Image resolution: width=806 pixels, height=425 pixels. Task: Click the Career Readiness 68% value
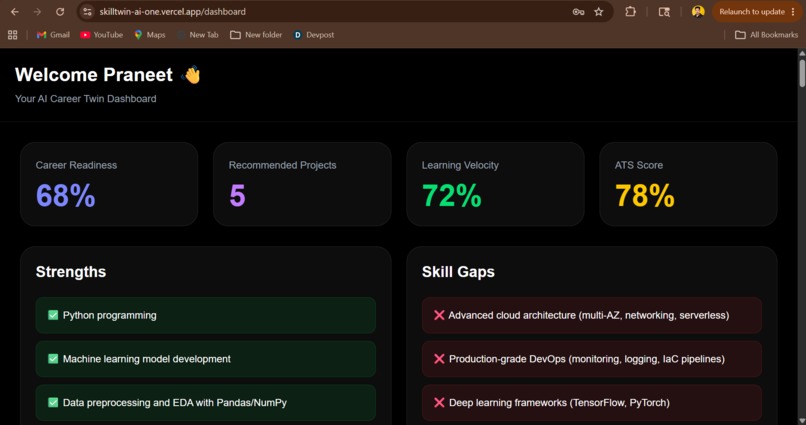[65, 196]
